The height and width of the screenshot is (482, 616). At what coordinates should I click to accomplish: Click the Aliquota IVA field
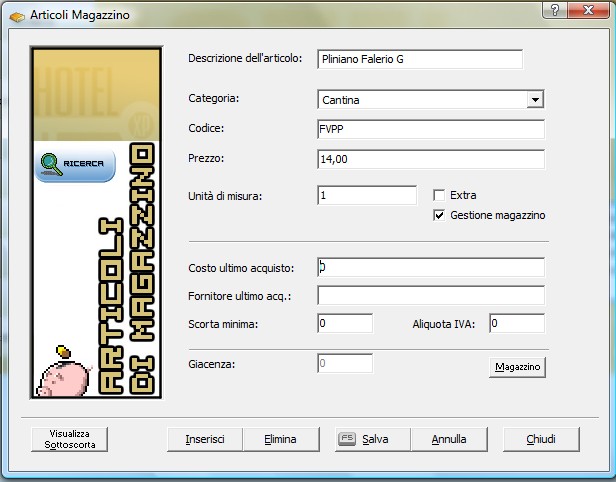[x=517, y=323]
